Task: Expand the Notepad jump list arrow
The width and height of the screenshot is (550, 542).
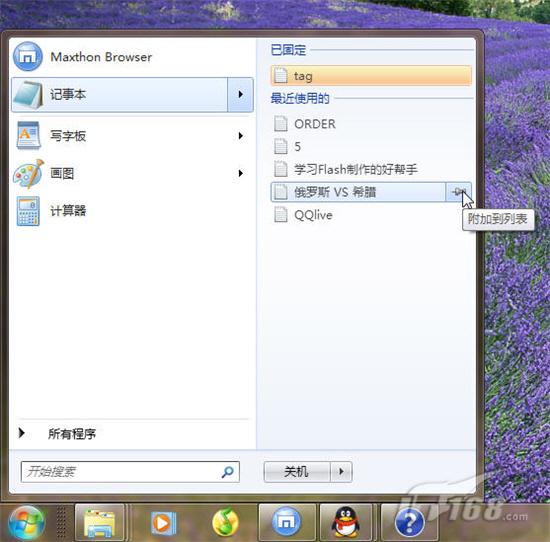Action: (x=241, y=95)
